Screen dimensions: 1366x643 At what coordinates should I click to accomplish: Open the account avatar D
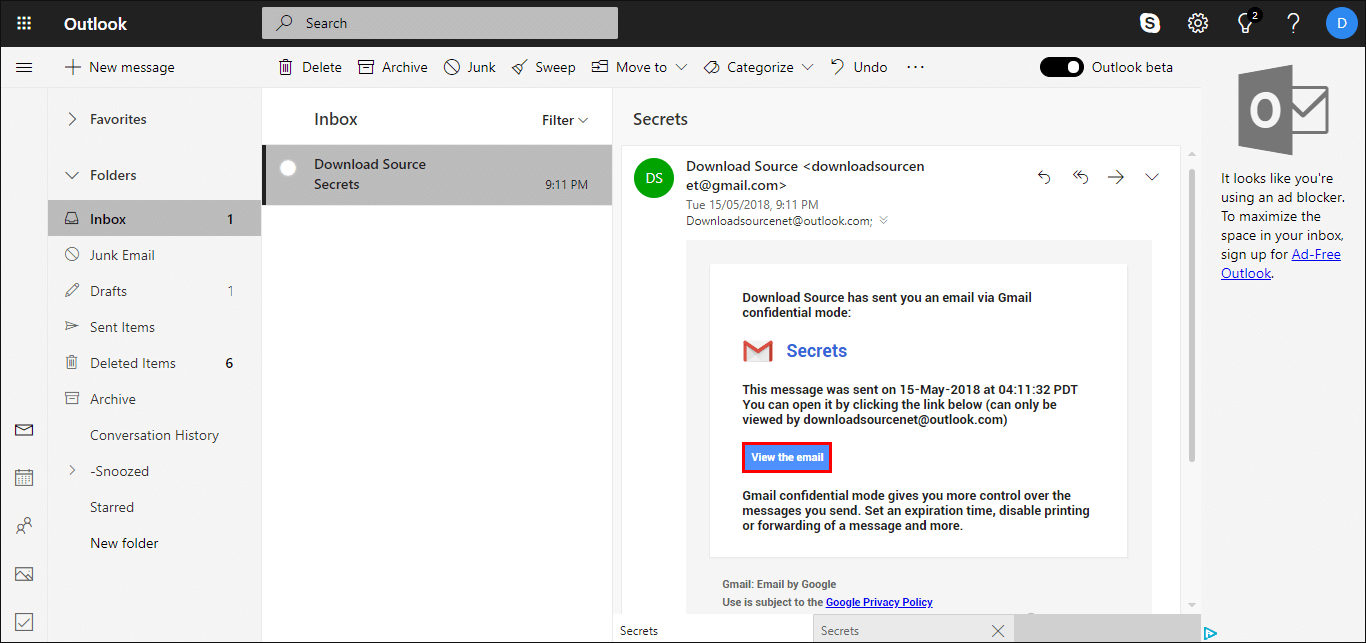point(1342,23)
